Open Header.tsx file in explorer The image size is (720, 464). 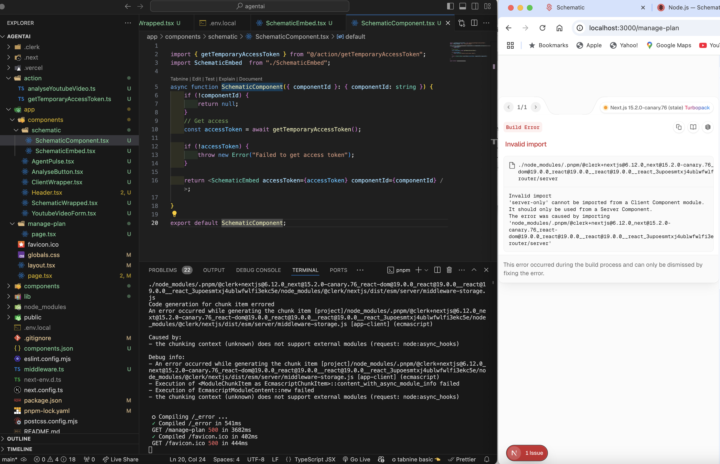point(47,192)
